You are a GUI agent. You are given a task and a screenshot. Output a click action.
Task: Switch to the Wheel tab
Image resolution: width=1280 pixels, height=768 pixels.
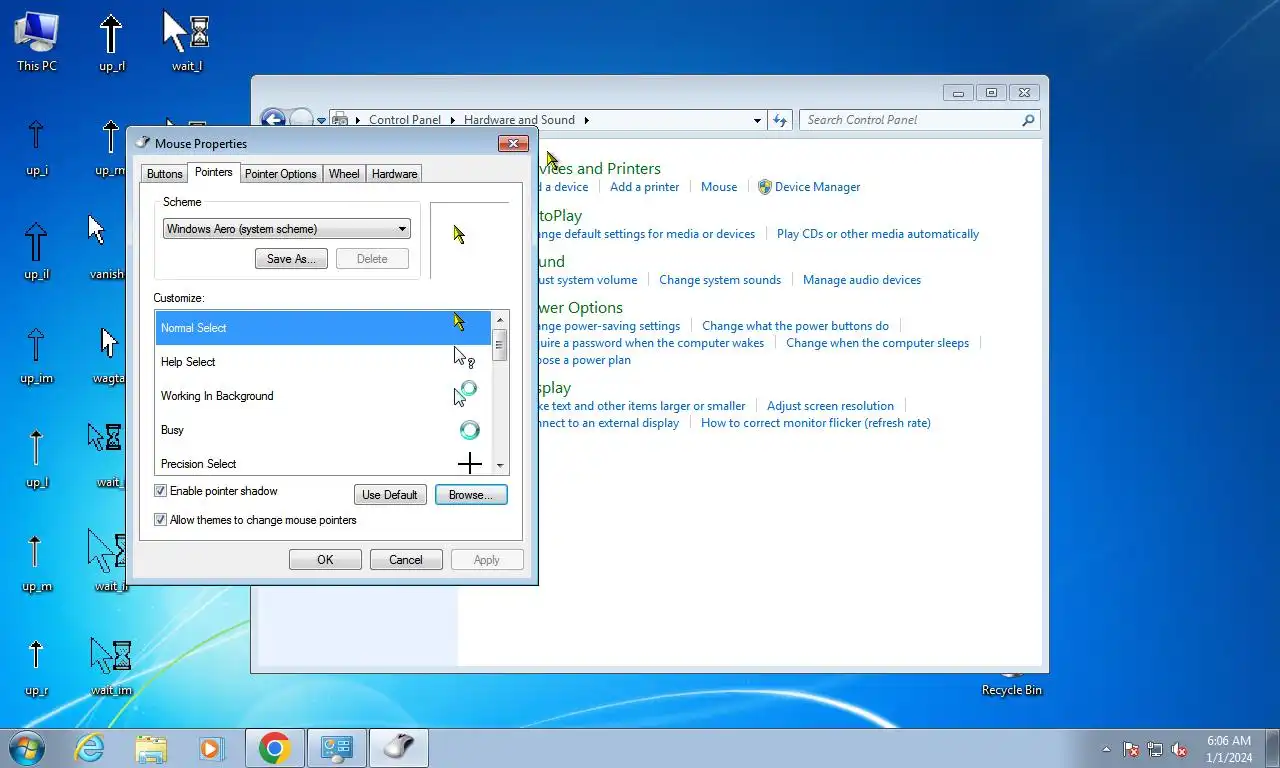(x=344, y=174)
